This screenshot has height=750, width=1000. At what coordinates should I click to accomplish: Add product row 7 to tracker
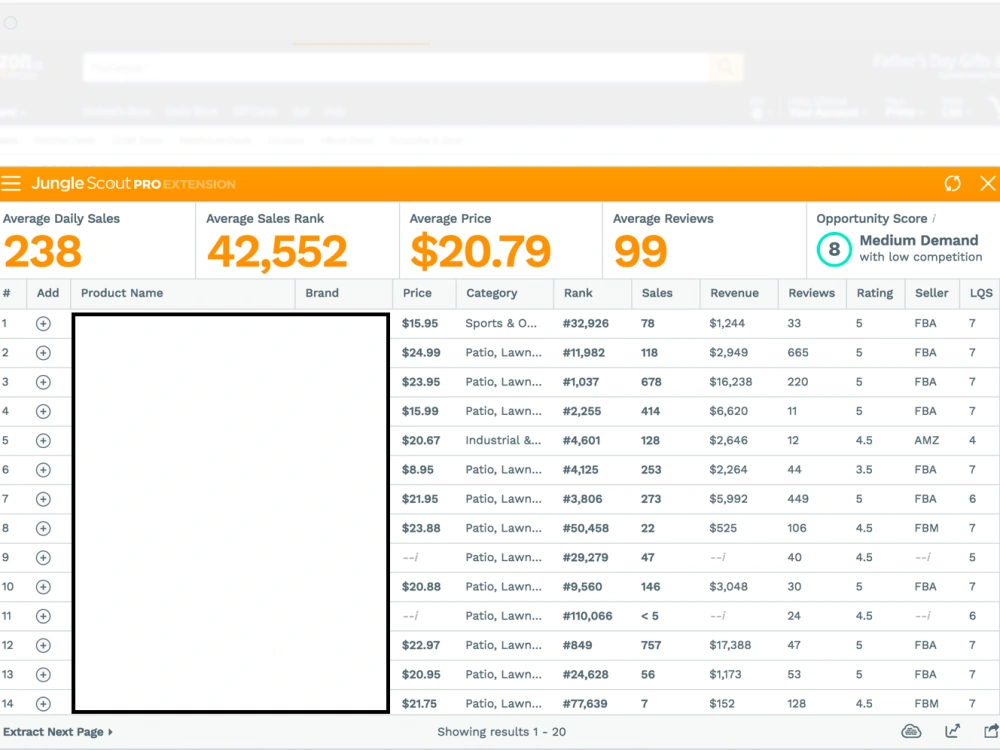click(x=43, y=499)
